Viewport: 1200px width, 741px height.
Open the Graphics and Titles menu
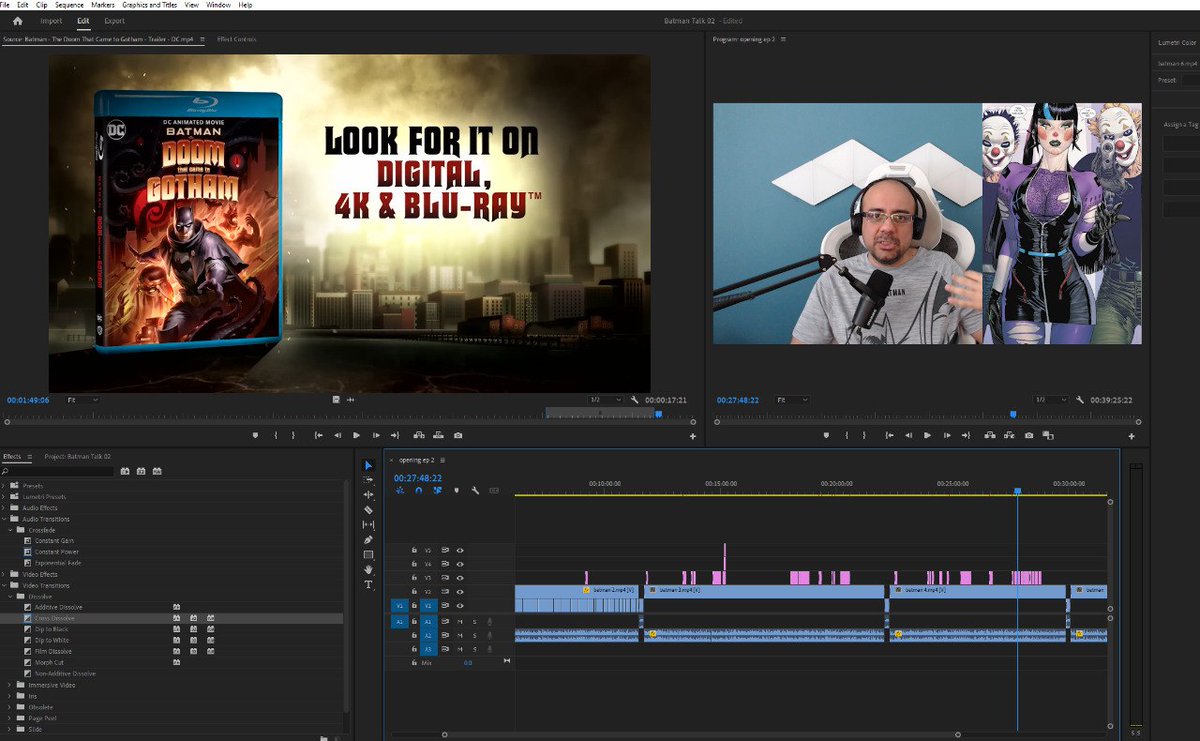(x=149, y=5)
